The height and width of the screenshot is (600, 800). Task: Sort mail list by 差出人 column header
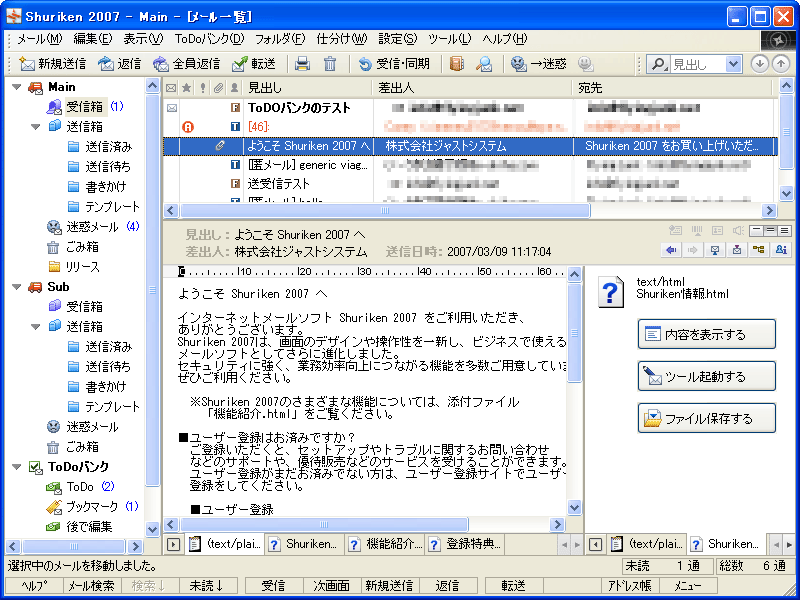[472, 88]
